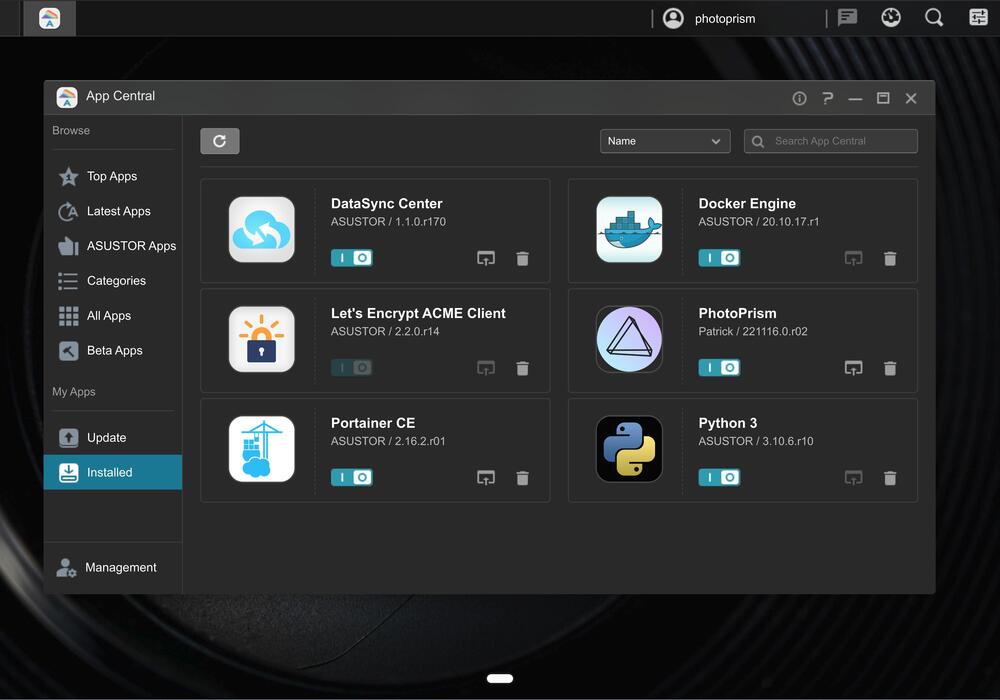Open PhotoPrism in new window icon
Image resolution: width=1000 pixels, height=700 pixels.
pyautogui.click(x=853, y=368)
